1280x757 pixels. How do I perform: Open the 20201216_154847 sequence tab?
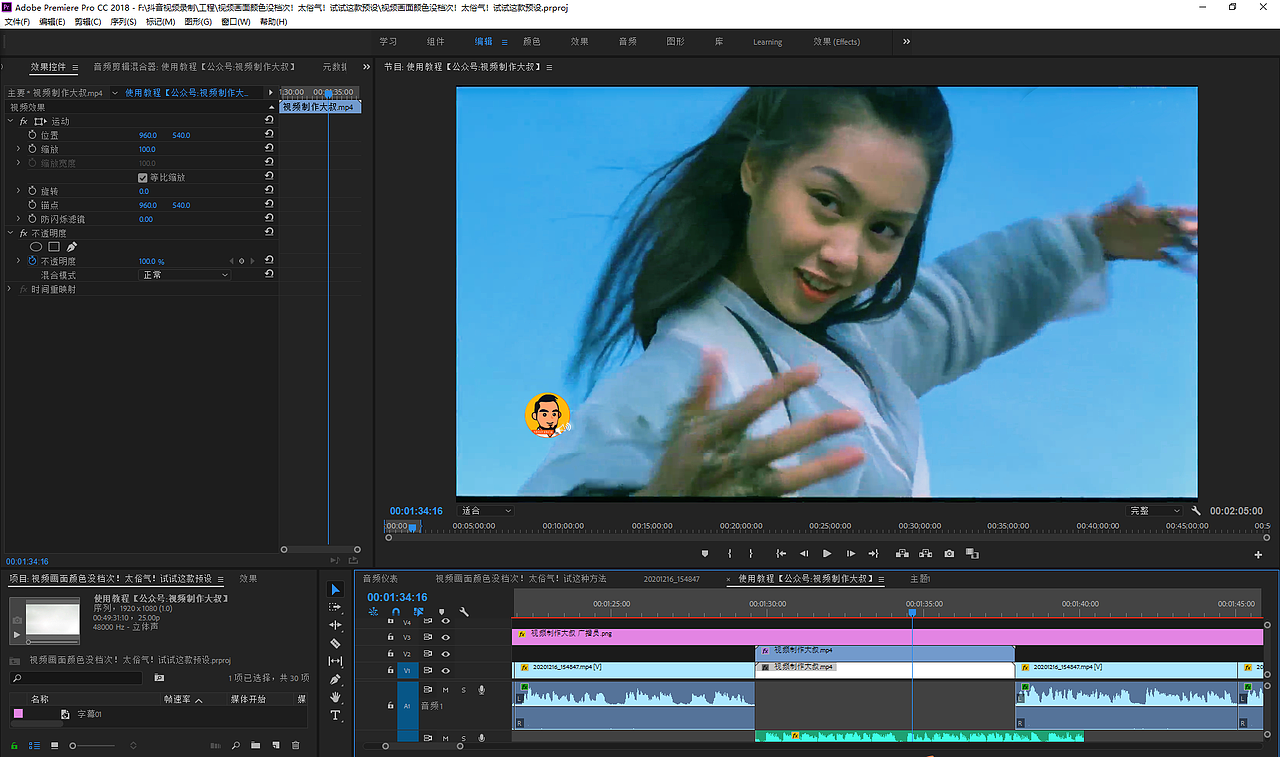pyautogui.click(x=672, y=579)
